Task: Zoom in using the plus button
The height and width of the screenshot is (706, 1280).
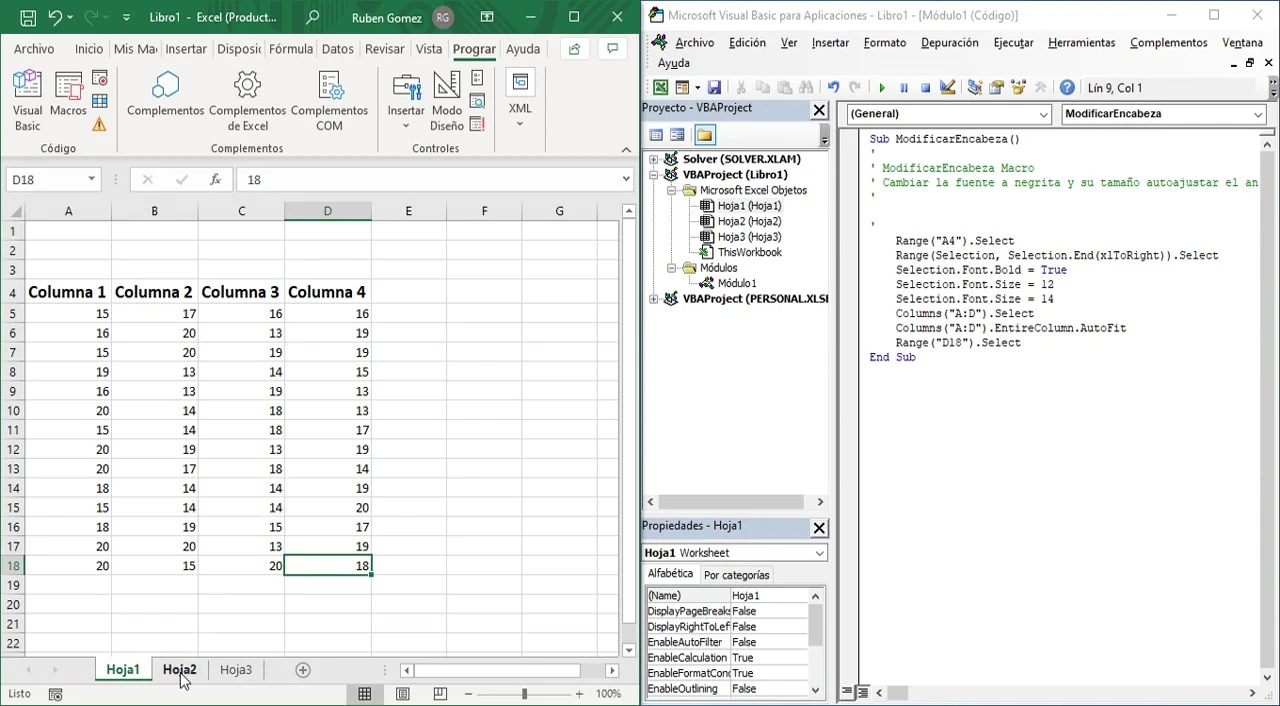Action: click(x=579, y=694)
